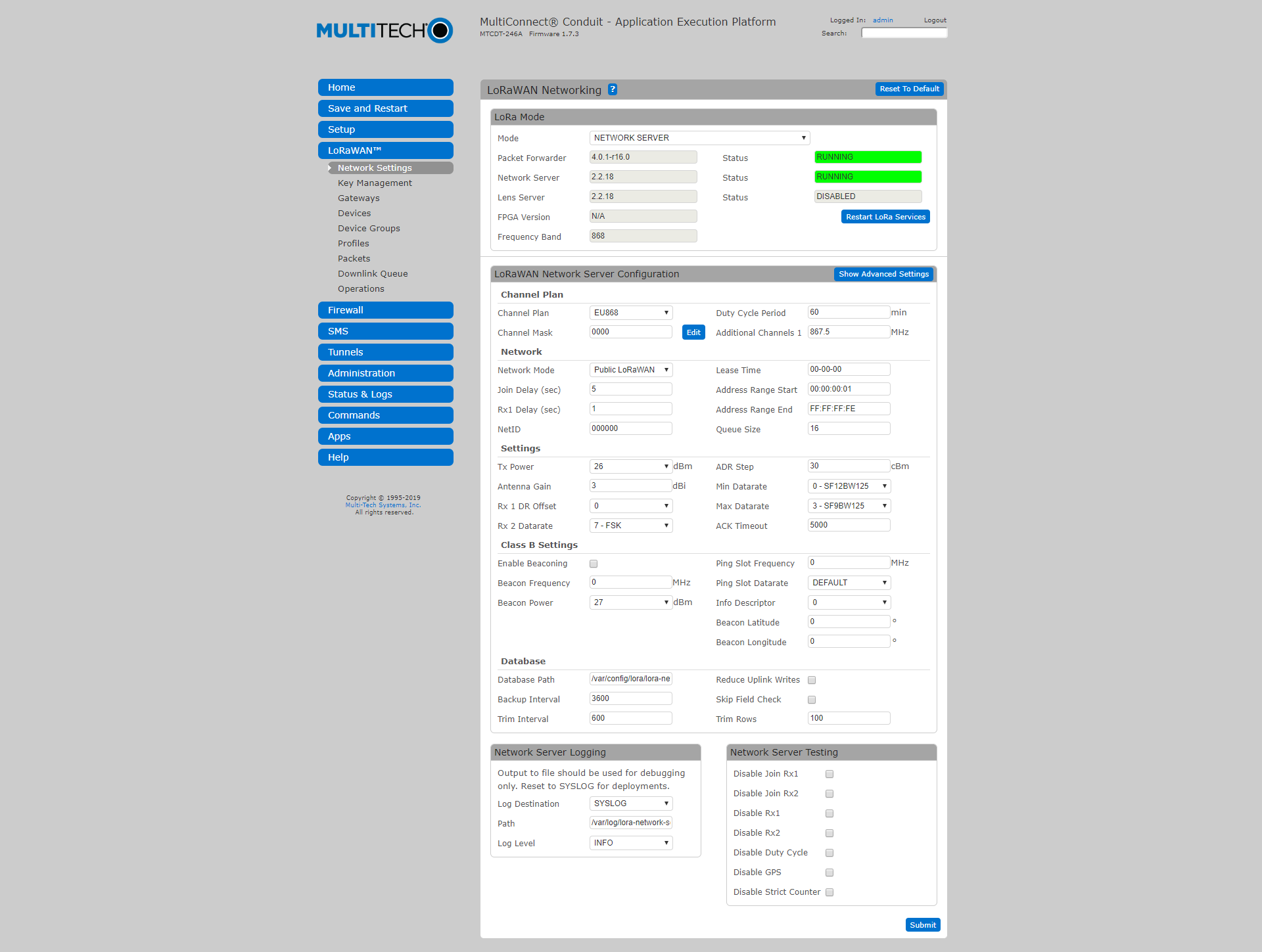Open the Tx Power dropdown

(x=631, y=466)
